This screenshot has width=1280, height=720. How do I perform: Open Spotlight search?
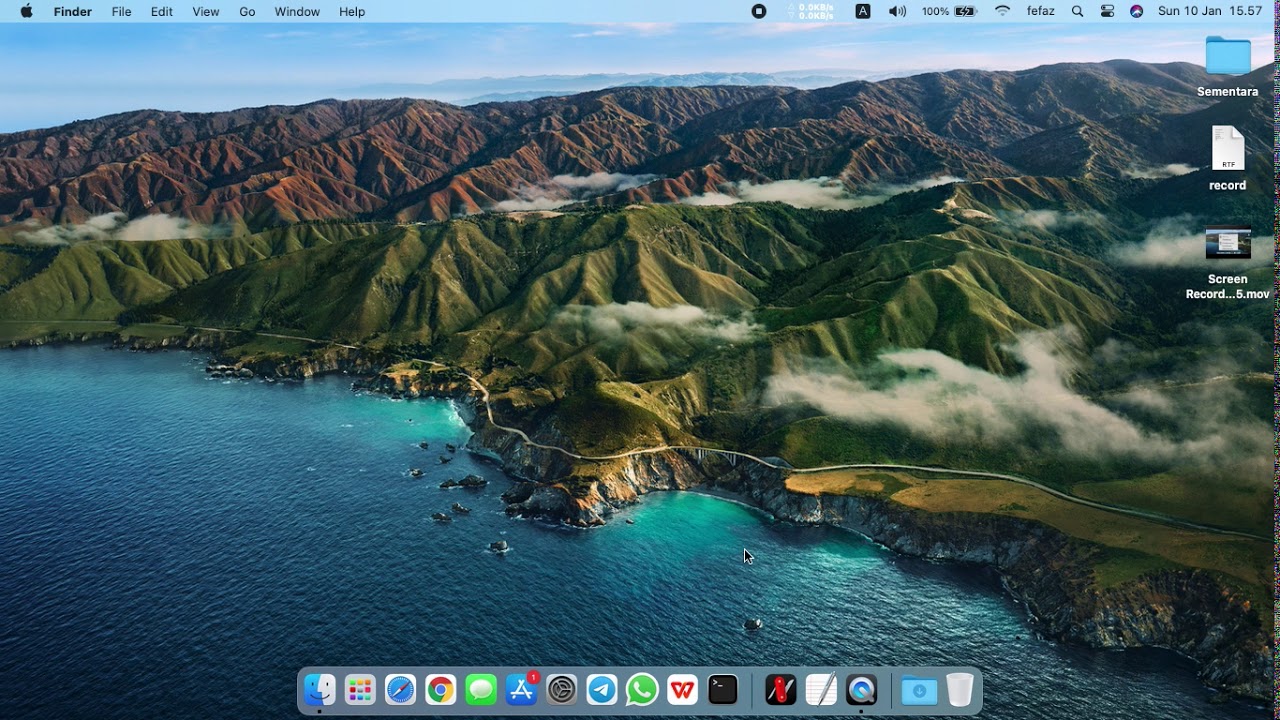[1077, 11]
